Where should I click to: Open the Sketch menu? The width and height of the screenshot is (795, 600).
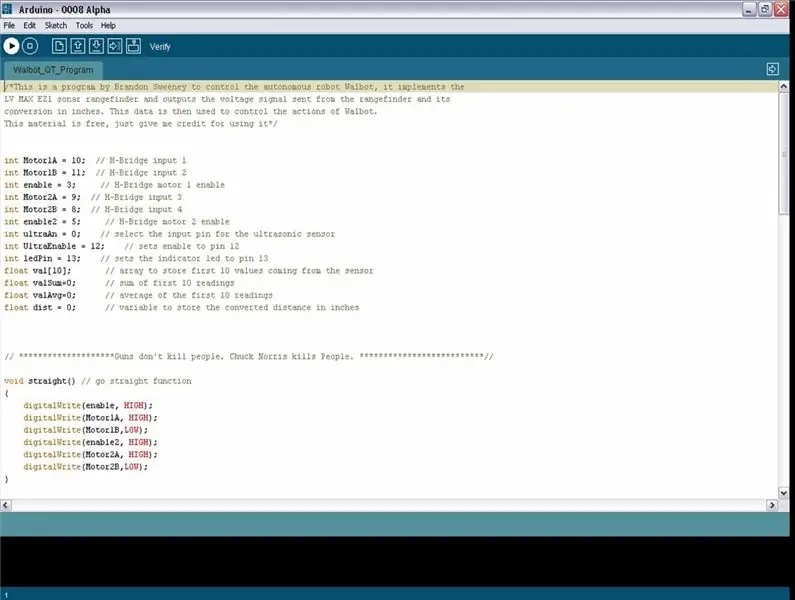coord(56,25)
